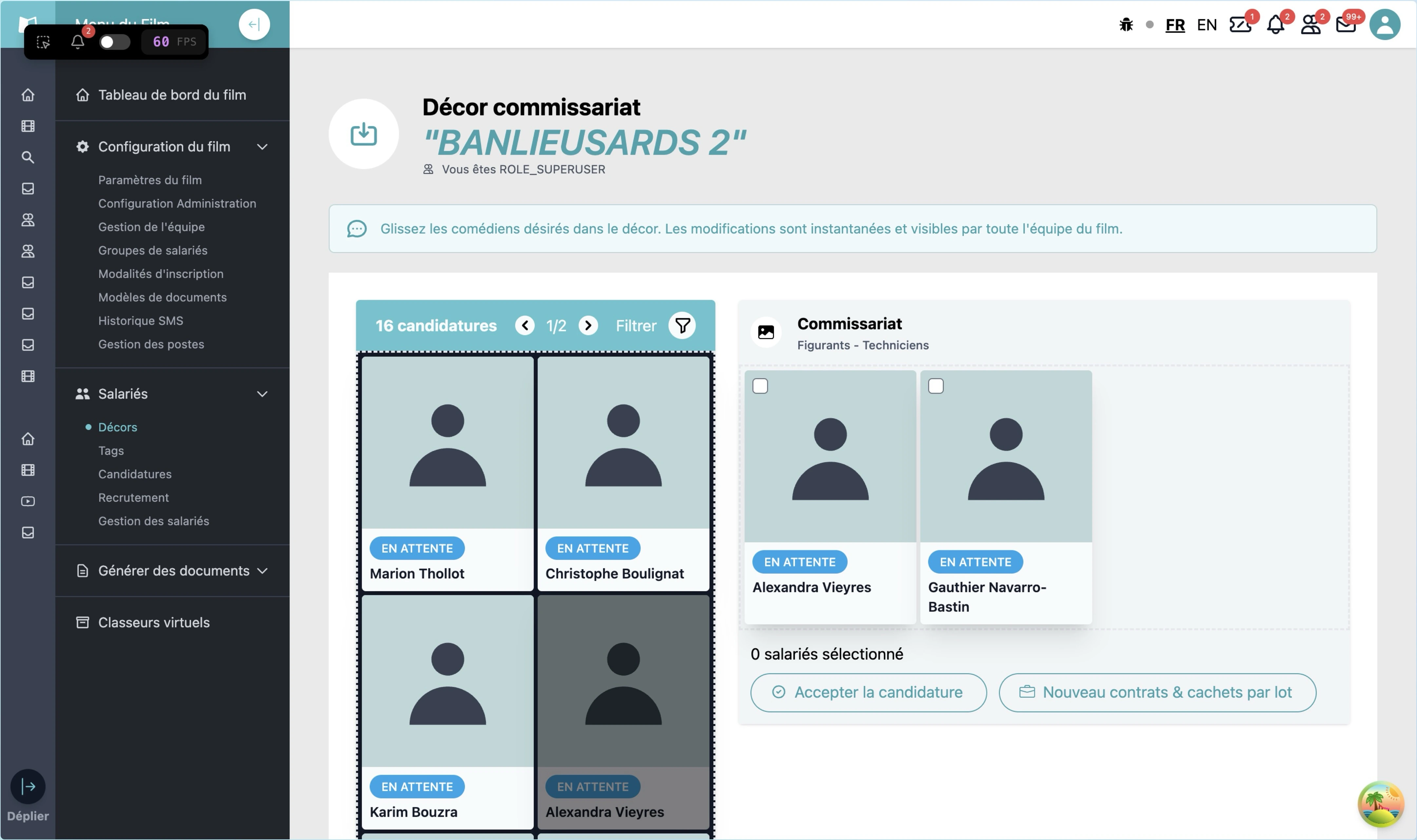Image resolution: width=1417 pixels, height=840 pixels.
Task: Click Accepter la candidature button
Action: pyautogui.click(x=868, y=692)
